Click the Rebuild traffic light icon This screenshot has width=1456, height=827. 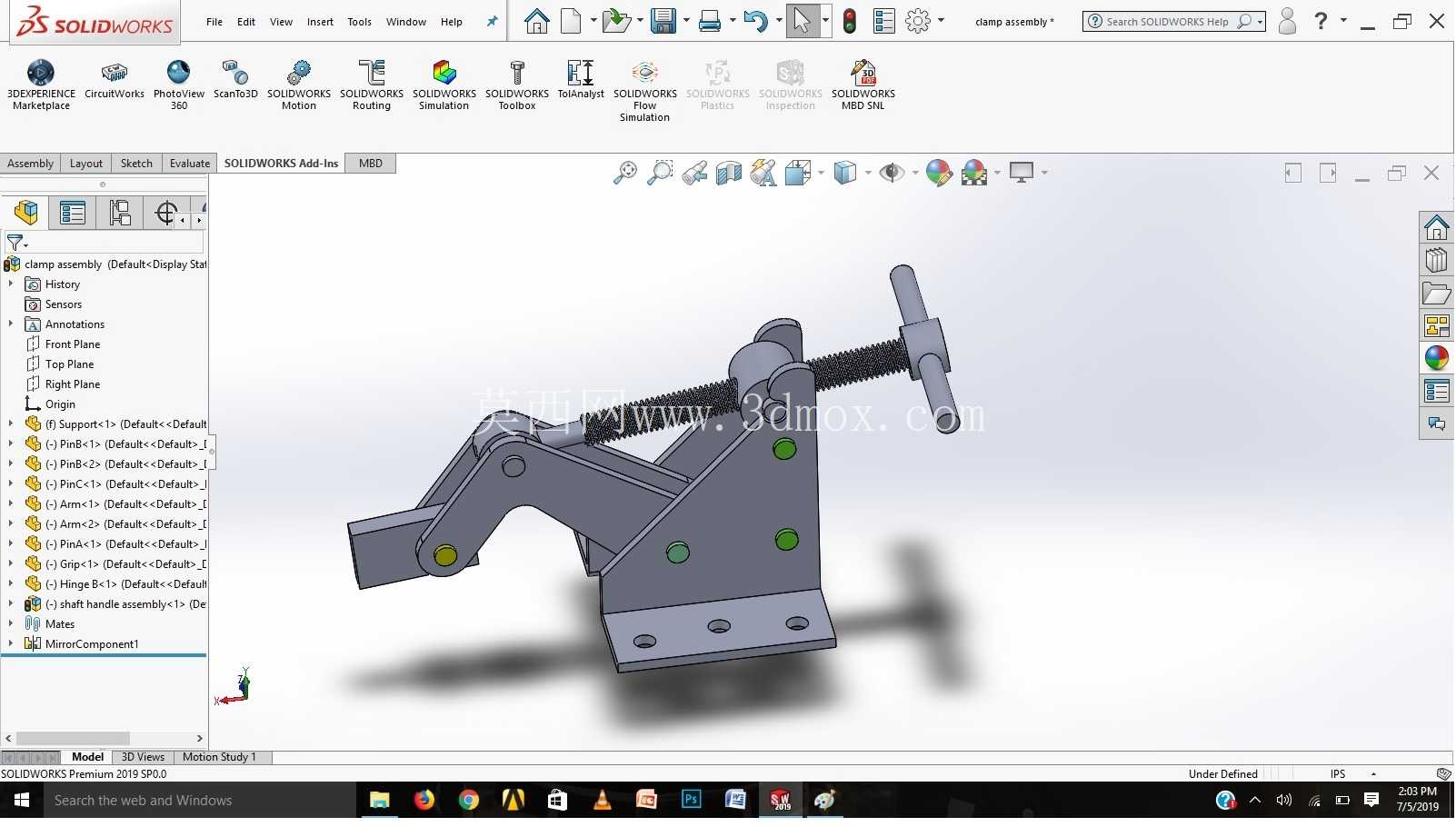pos(850,21)
